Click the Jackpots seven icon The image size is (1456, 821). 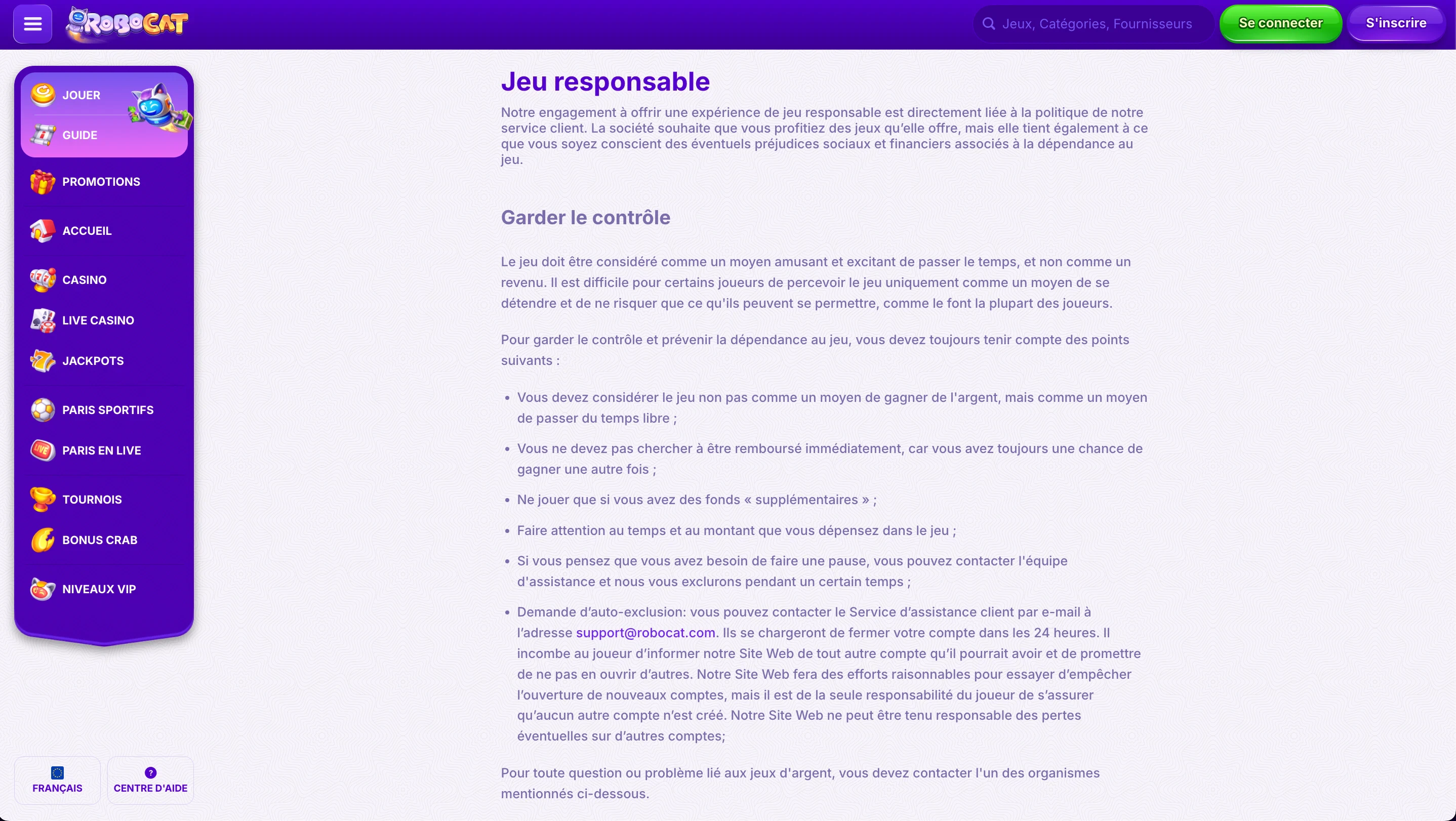[43, 361]
